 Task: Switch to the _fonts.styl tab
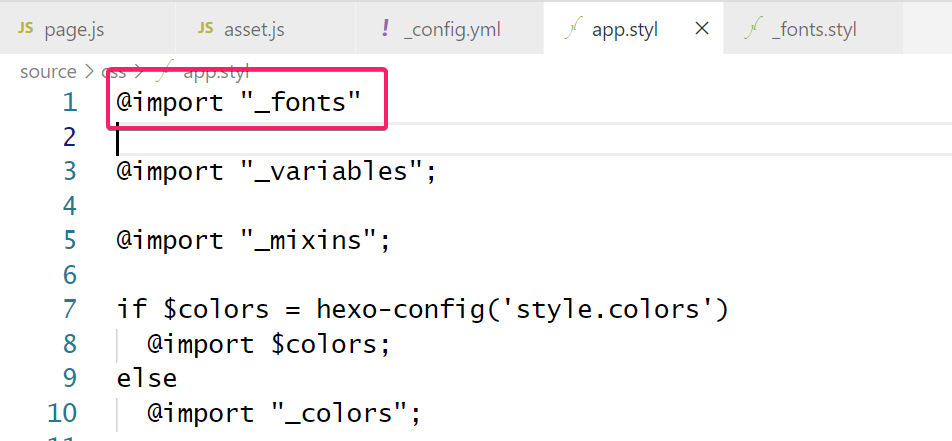814,29
